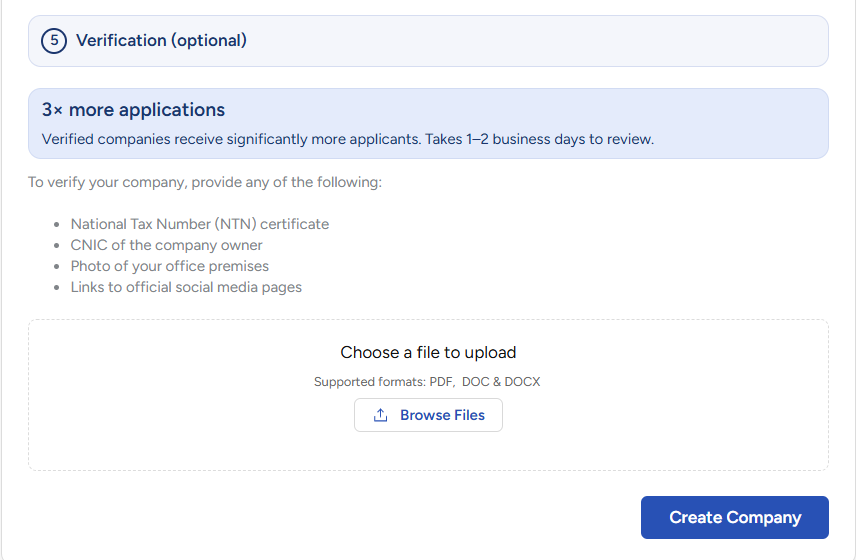856x560 pixels.
Task: Click the 'Supported formats' hint text
Action: pyautogui.click(x=427, y=382)
